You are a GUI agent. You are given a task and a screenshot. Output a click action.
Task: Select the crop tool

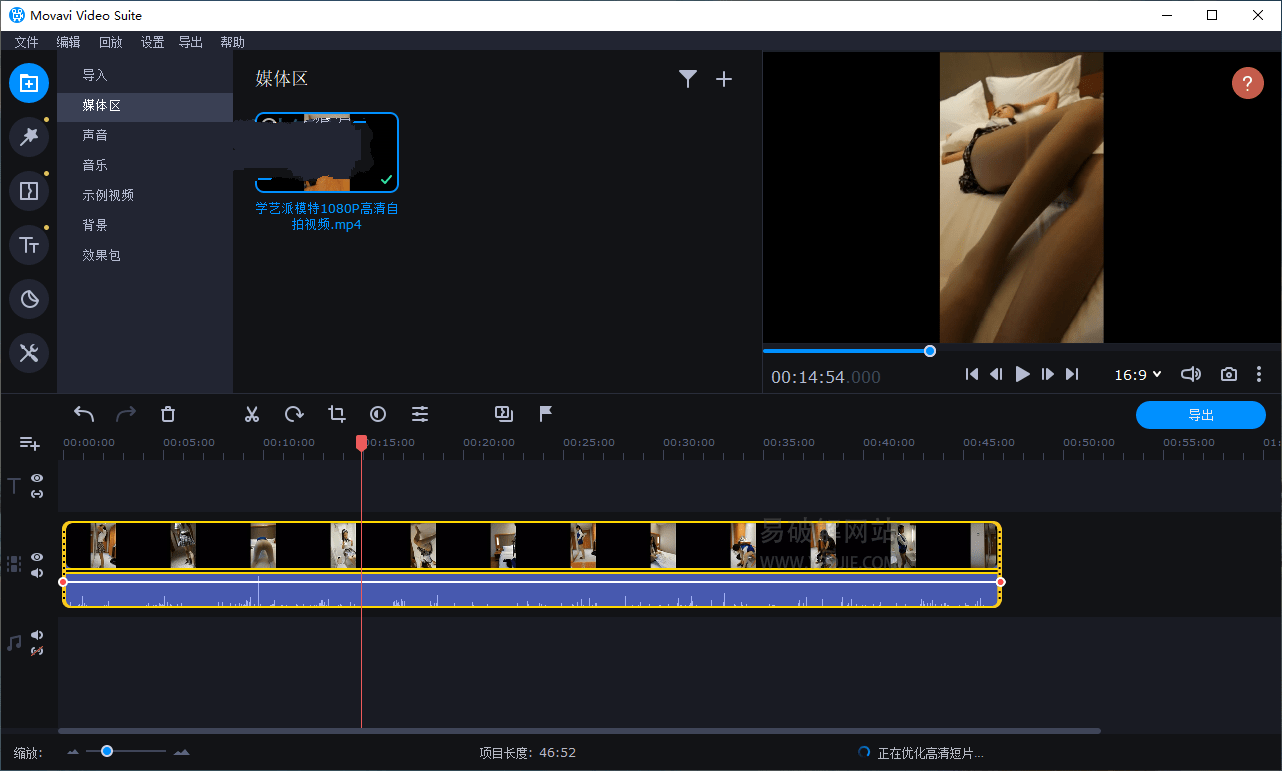coord(337,414)
